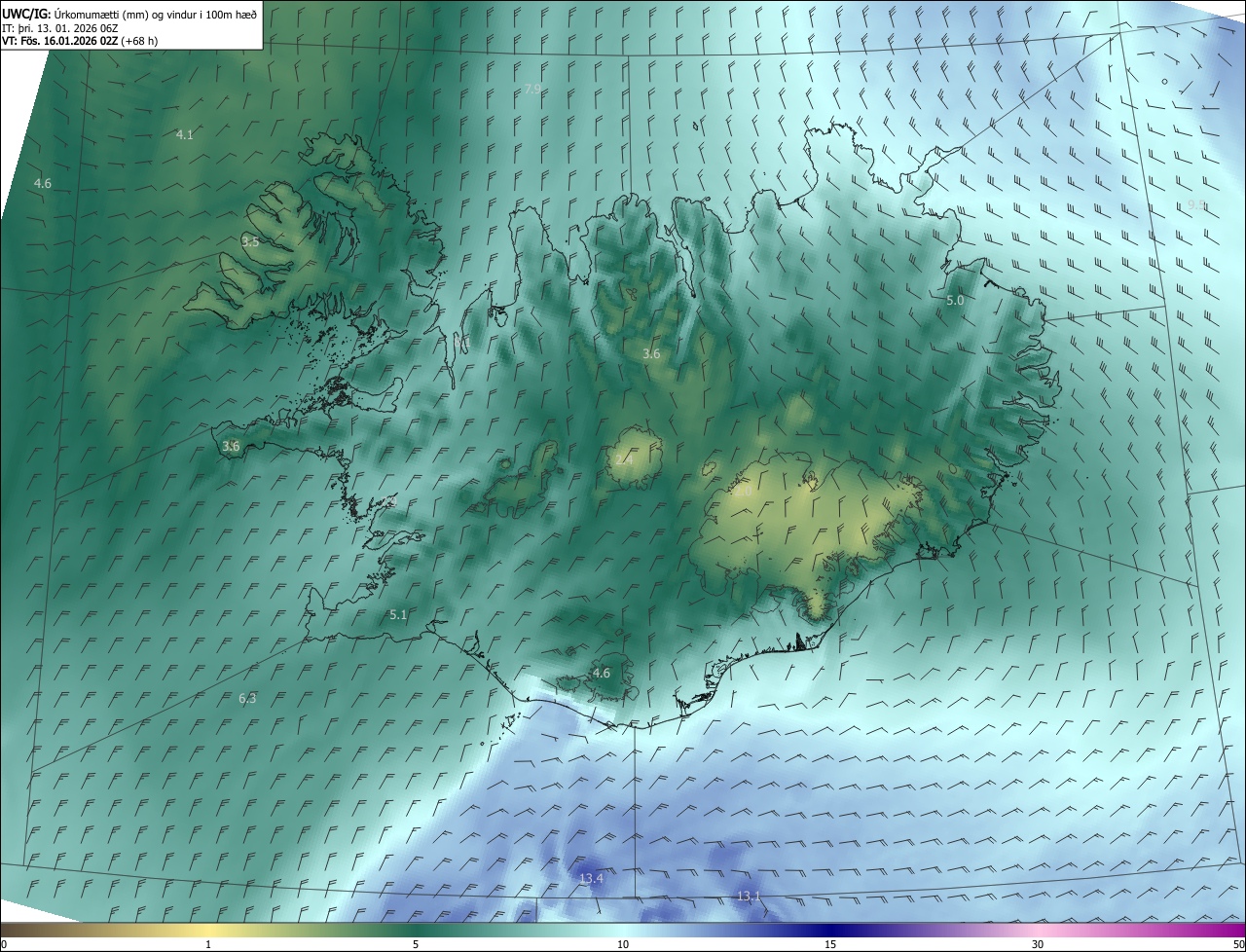Click the 4.6 value on Mýrdalsjökull glacier
This screenshot has width=1246, height=952.
tap(602, 673)
